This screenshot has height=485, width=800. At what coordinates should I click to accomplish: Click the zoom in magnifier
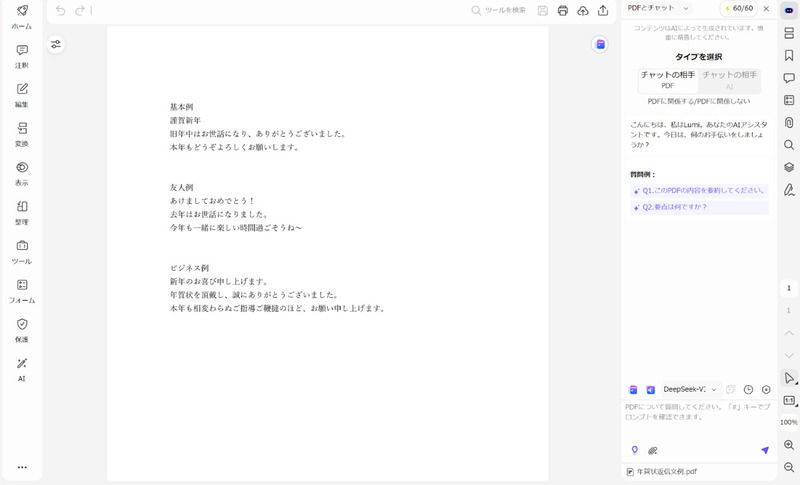coord(789,444)
